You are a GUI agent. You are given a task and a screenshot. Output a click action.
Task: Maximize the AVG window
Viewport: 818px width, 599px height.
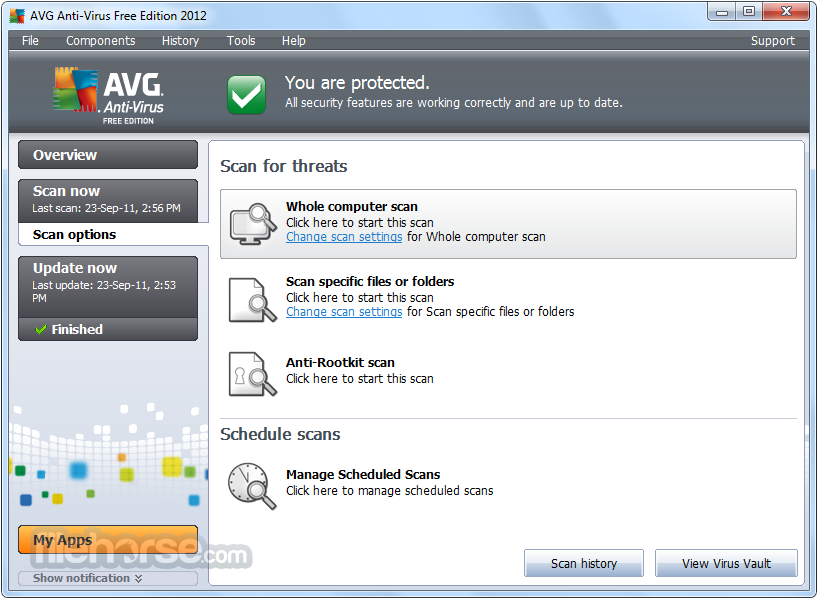(749, 11)
